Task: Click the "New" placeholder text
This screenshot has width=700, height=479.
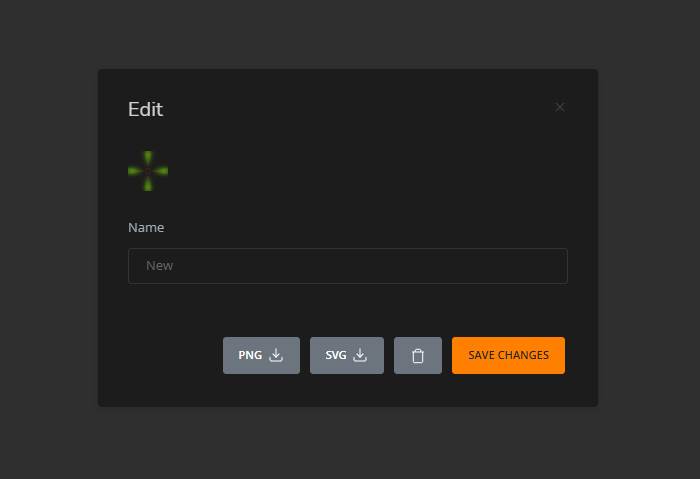Action: coord(160,266)
